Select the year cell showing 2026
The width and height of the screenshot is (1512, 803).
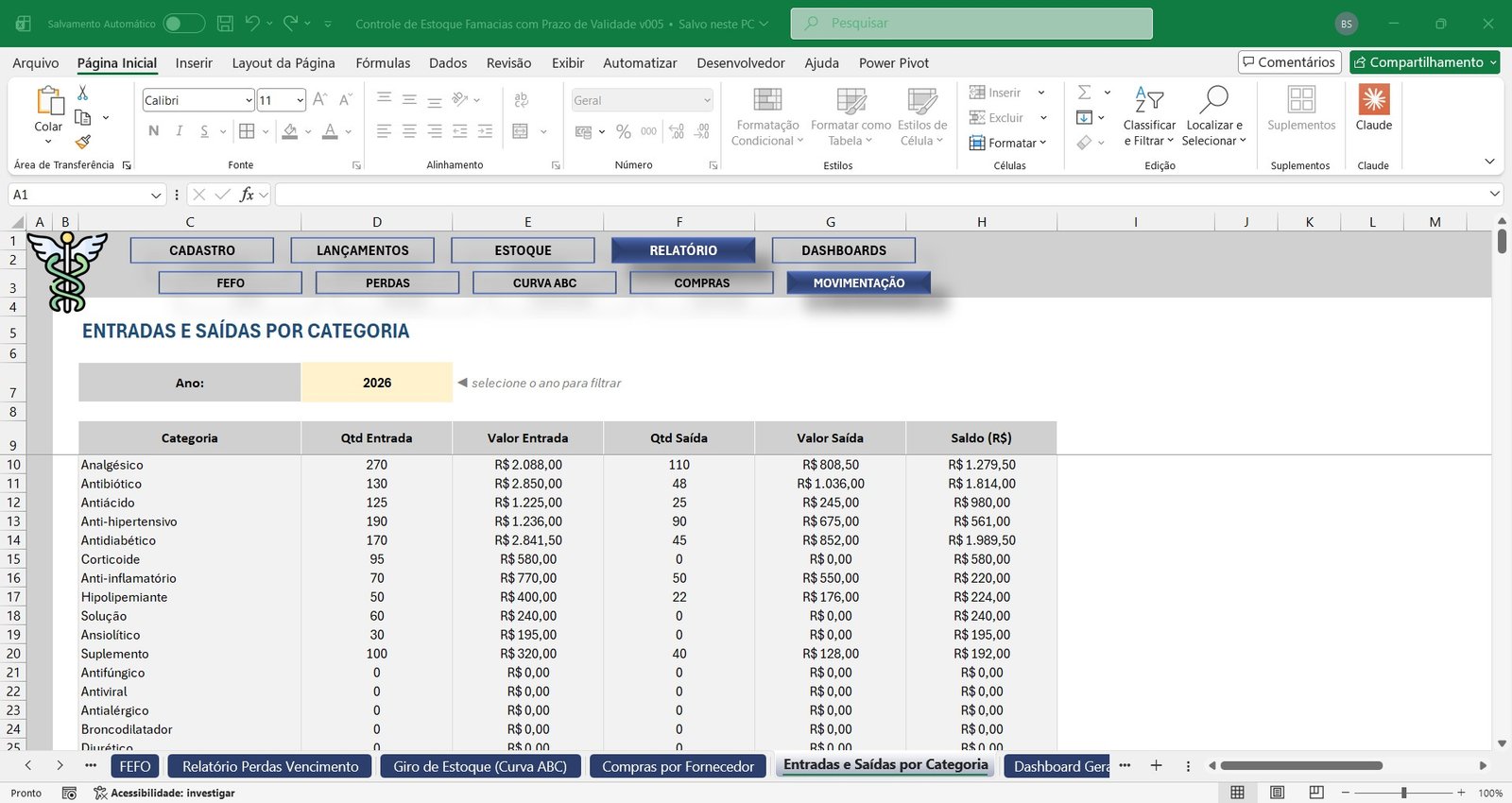click(377, 383)
